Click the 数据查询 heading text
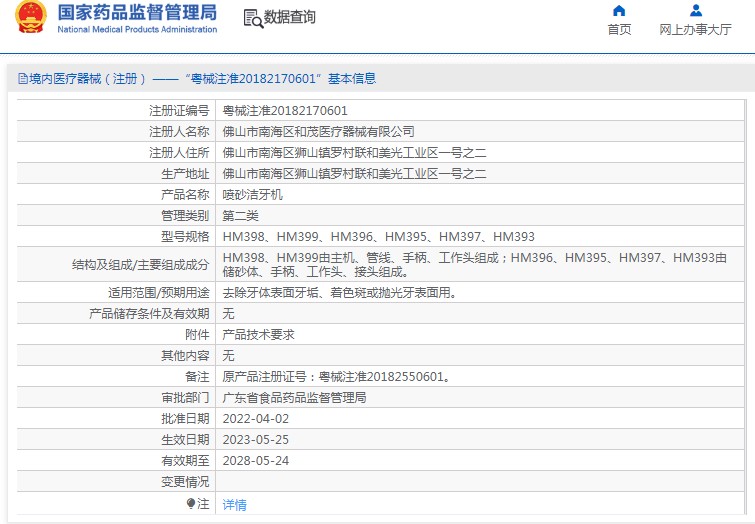The image size is (755, 524). click(290, 18)
